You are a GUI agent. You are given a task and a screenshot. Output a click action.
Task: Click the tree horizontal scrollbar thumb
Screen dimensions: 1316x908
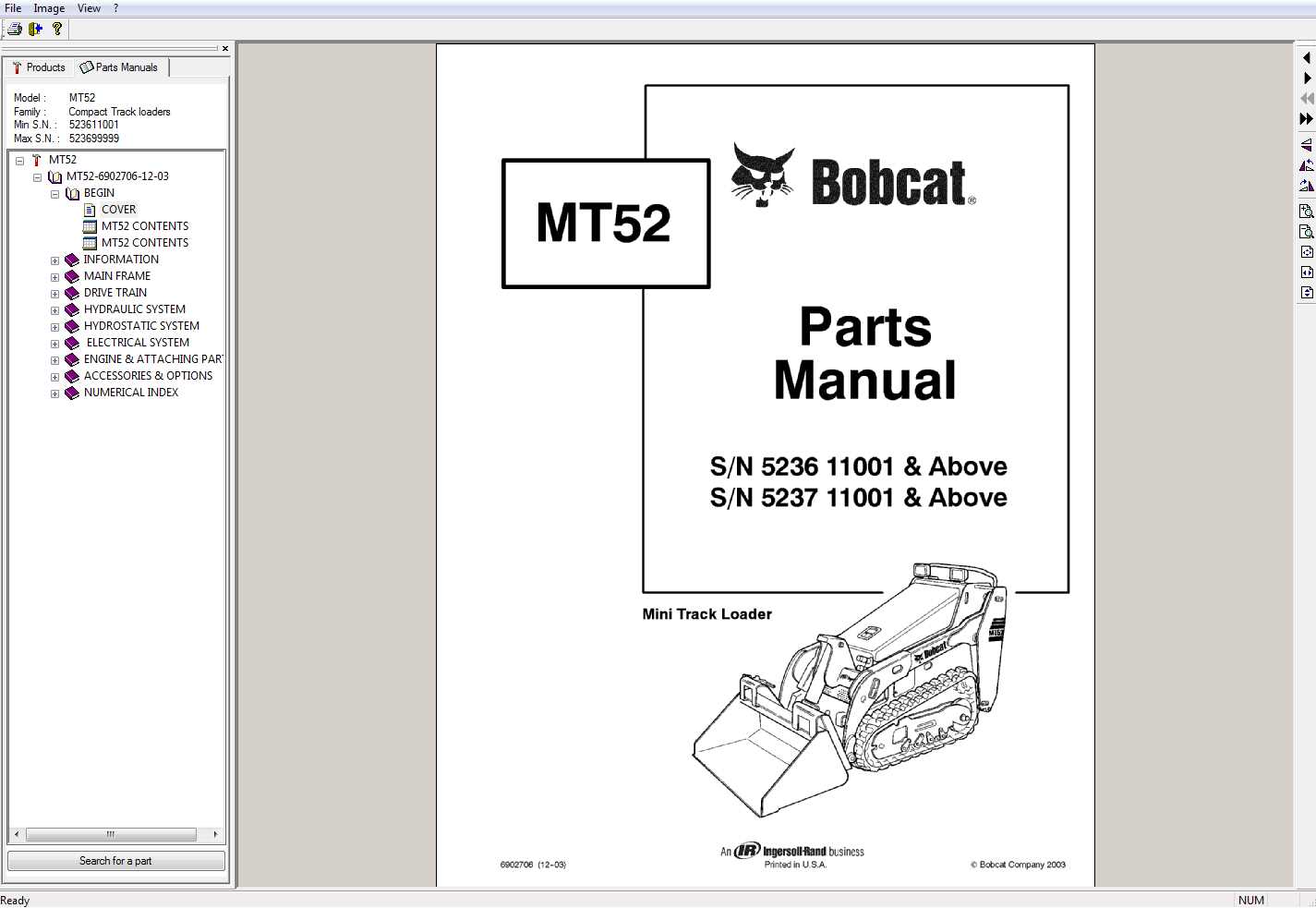click(x=111, y=834)
